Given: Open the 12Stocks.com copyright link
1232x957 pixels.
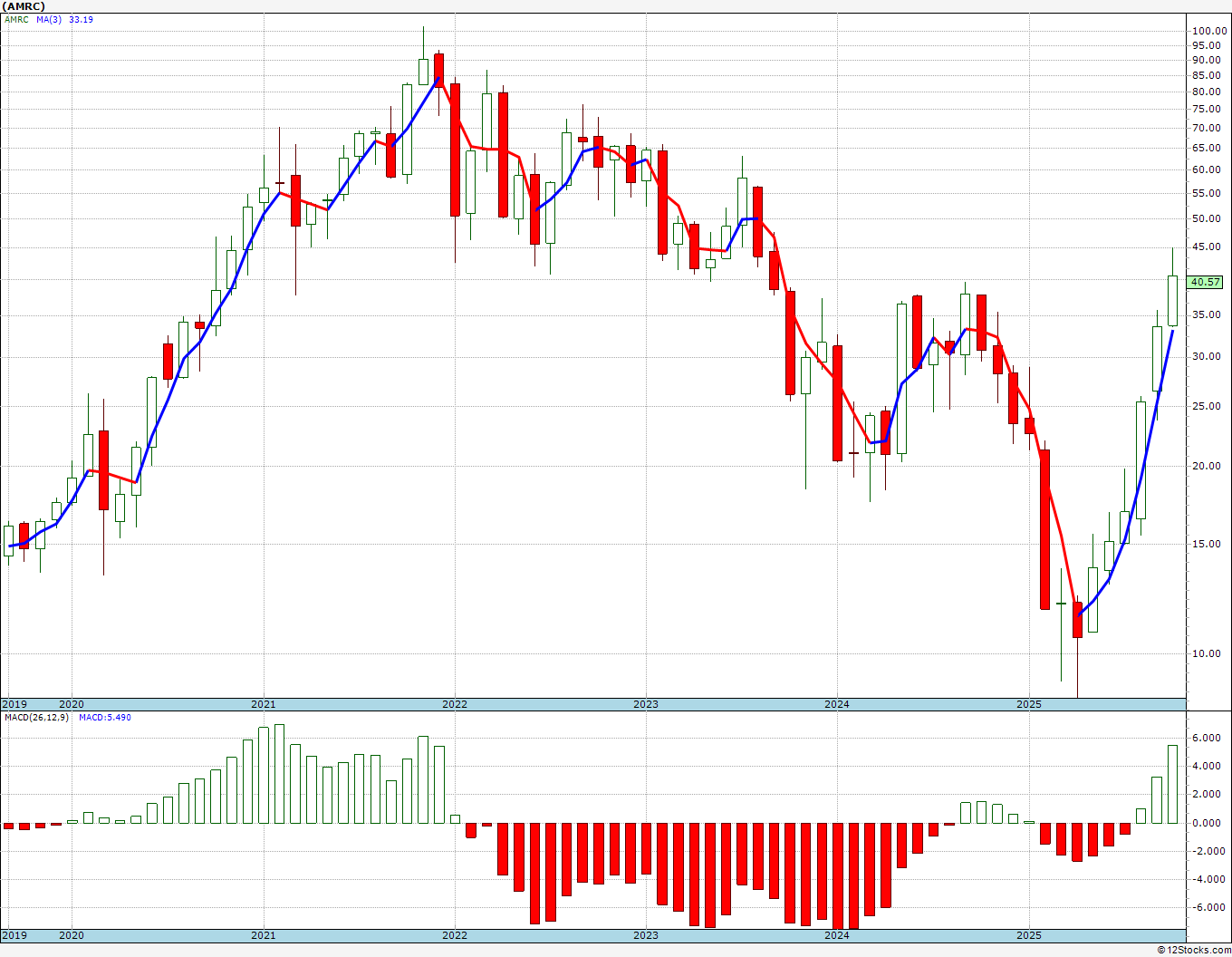Looking at the screenshot, I should [1194, 950].
